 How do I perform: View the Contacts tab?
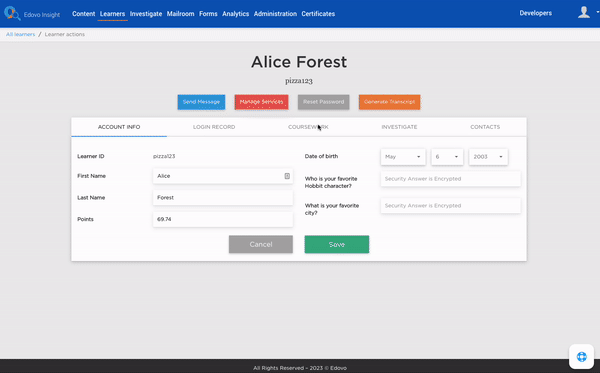(485, 127)
